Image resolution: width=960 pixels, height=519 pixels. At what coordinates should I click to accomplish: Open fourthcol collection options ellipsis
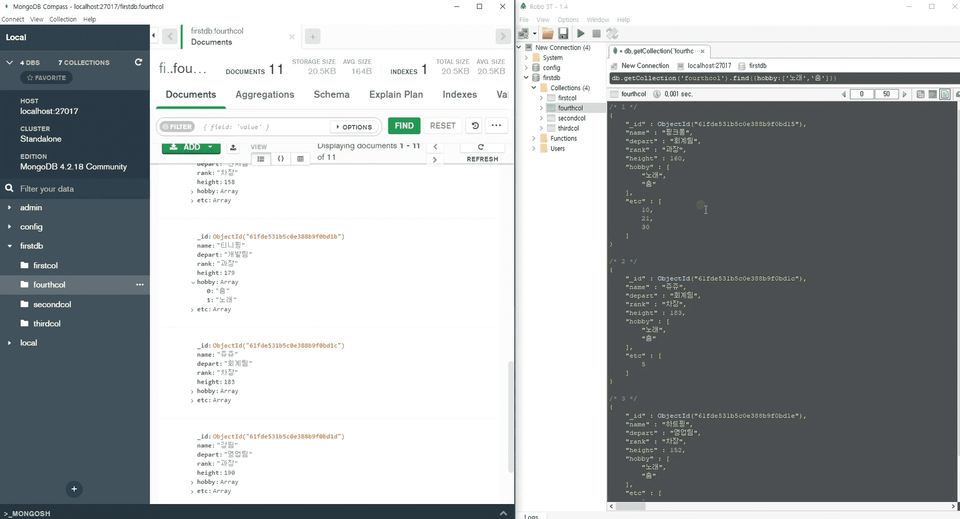[x=140, y=285]
